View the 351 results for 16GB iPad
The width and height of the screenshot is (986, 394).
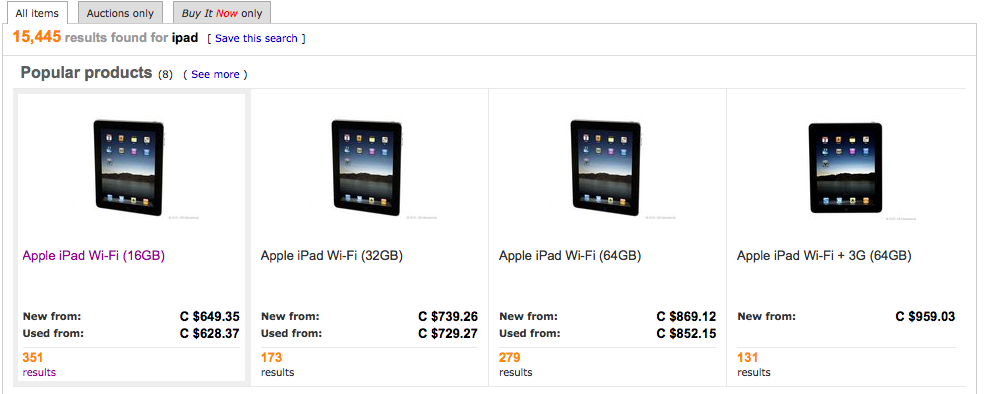[39, 364]
